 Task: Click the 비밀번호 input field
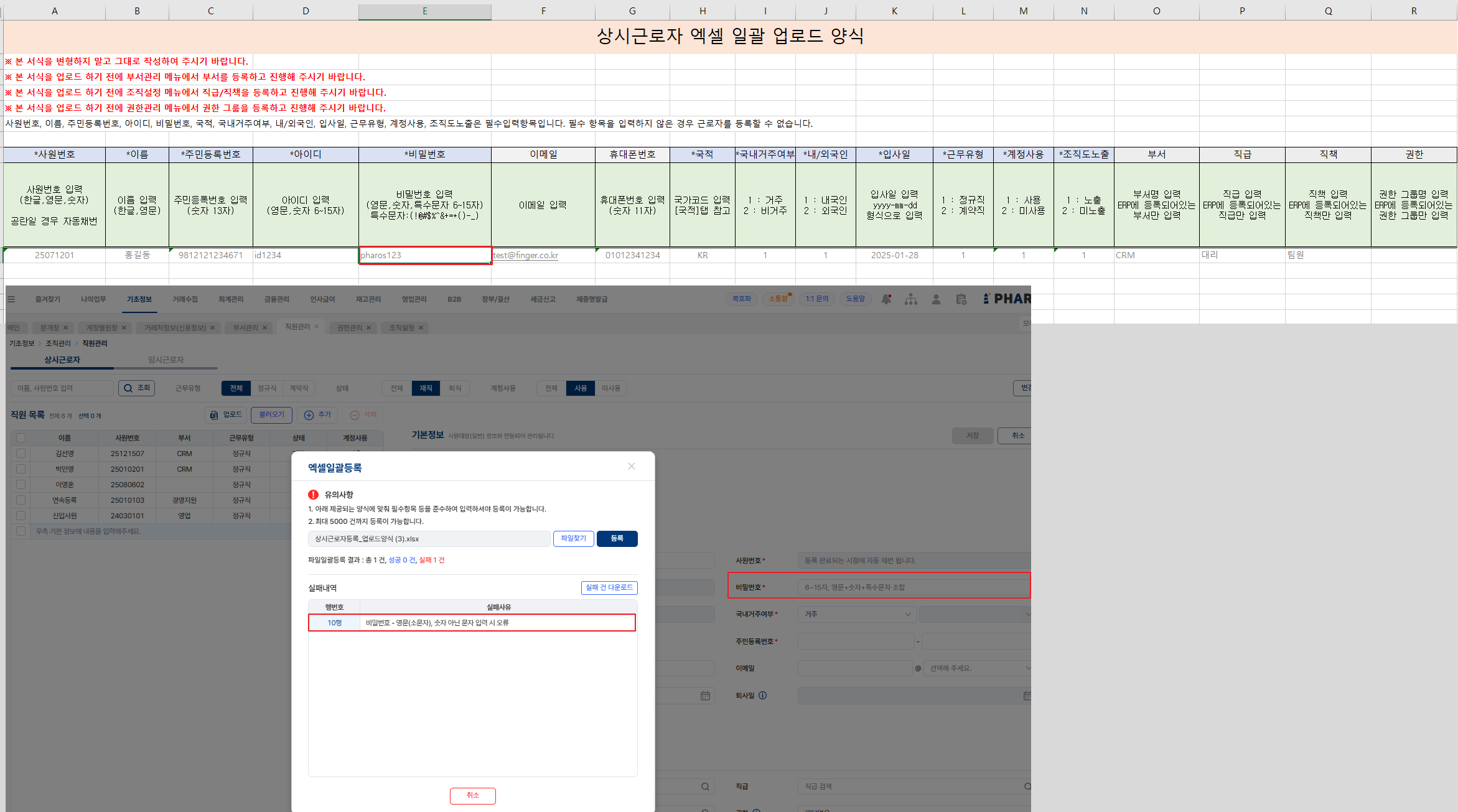click(914, 587)
